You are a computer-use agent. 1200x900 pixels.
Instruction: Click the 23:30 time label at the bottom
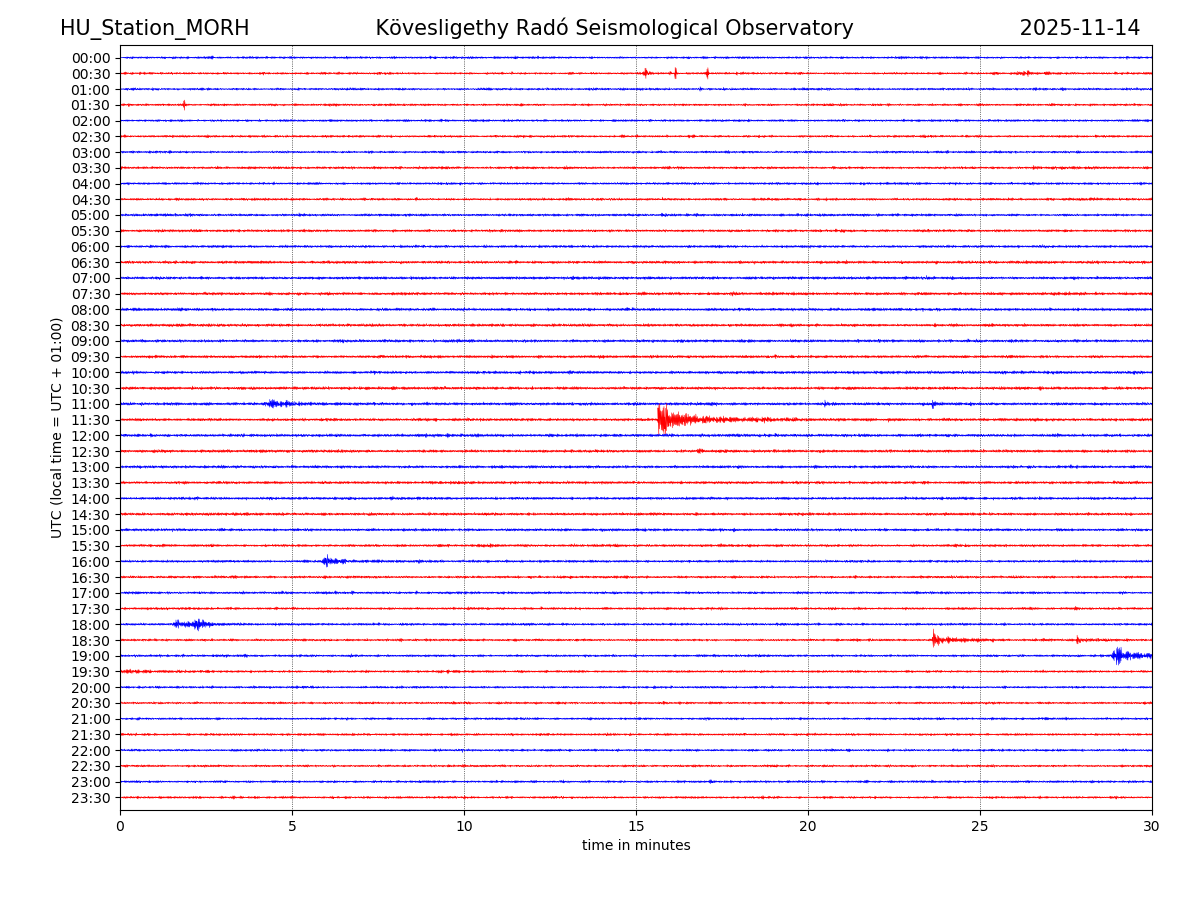(x=91, y=798)
